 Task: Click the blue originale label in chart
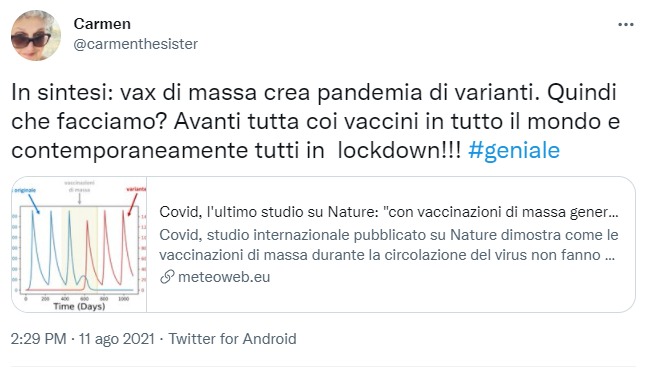point(24,190)
